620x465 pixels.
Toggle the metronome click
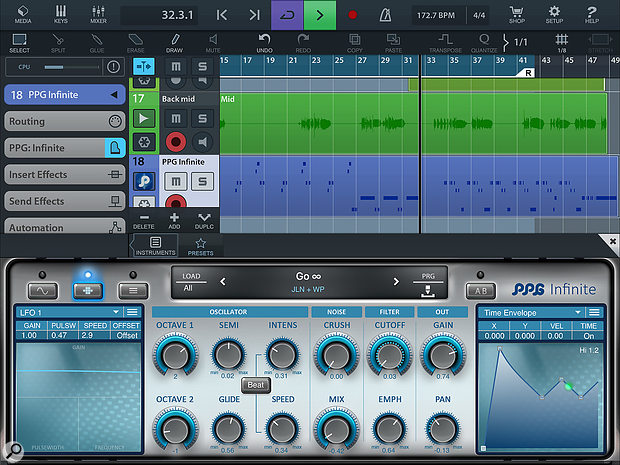[x=385, y=15]
